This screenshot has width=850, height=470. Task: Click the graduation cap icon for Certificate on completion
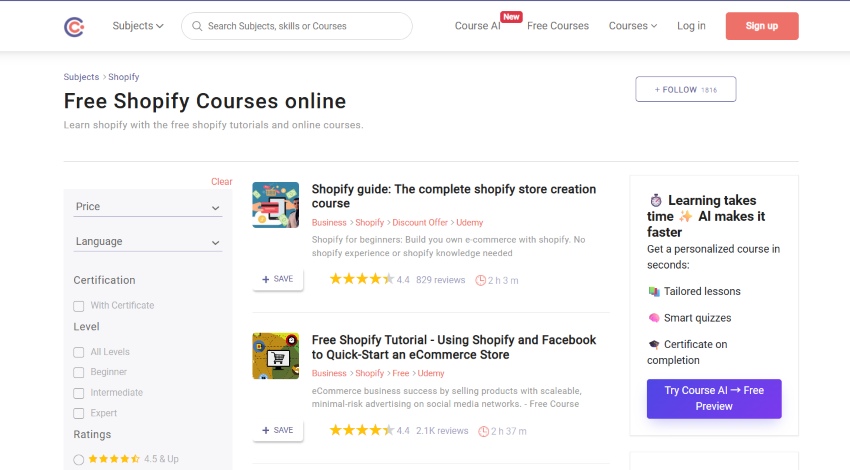tap(654, 344)
